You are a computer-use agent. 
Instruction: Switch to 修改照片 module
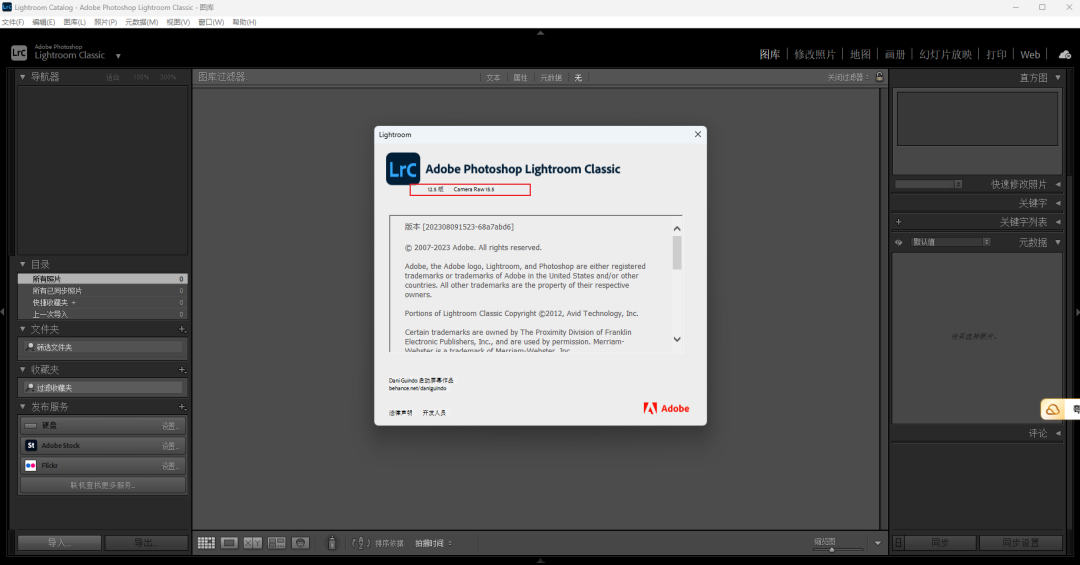(x=815, y=54)
